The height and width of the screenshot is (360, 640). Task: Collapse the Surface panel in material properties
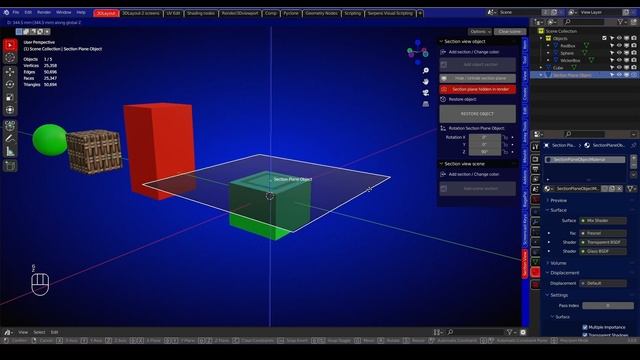(548, 210)
